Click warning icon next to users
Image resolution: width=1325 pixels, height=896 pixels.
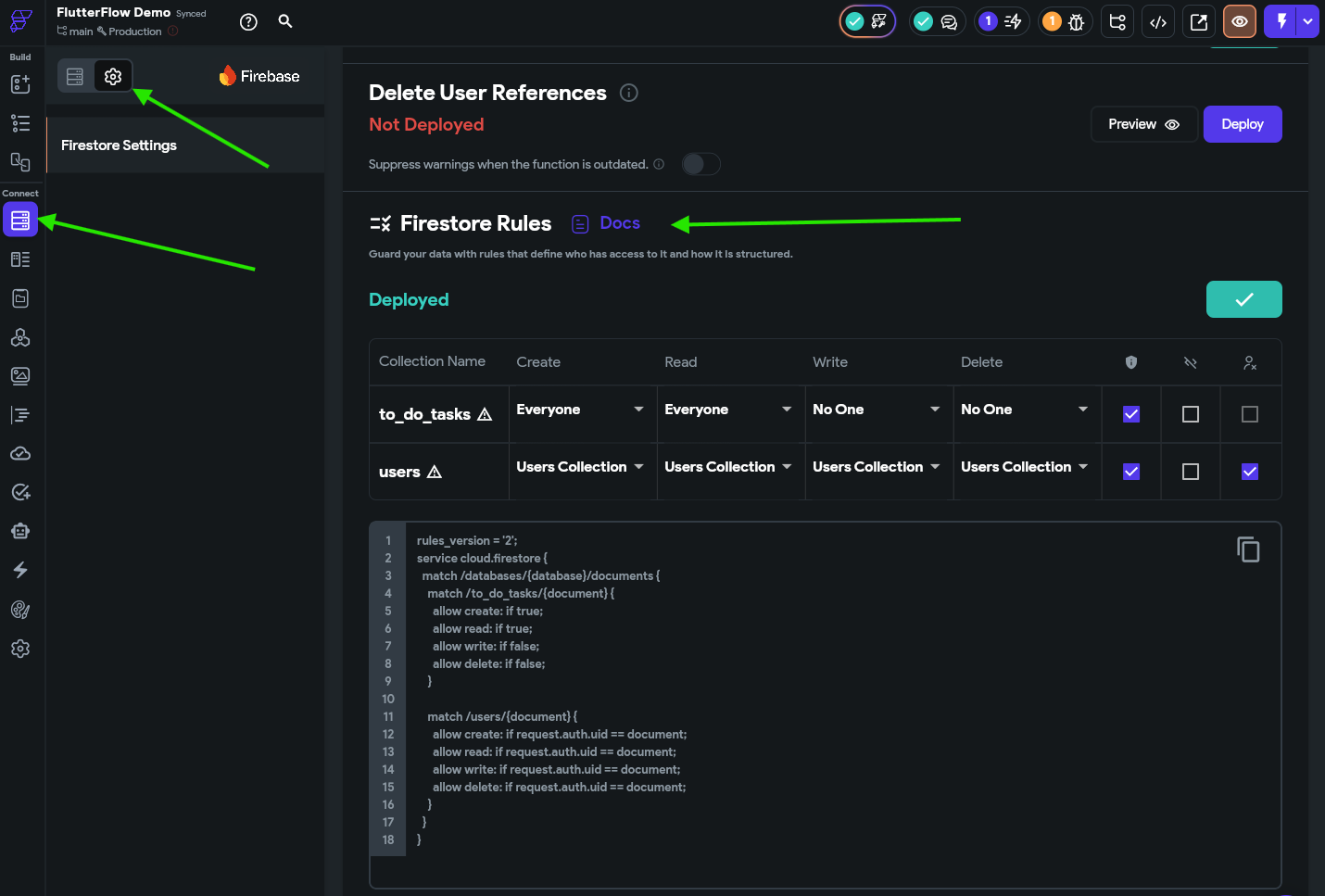435,472
